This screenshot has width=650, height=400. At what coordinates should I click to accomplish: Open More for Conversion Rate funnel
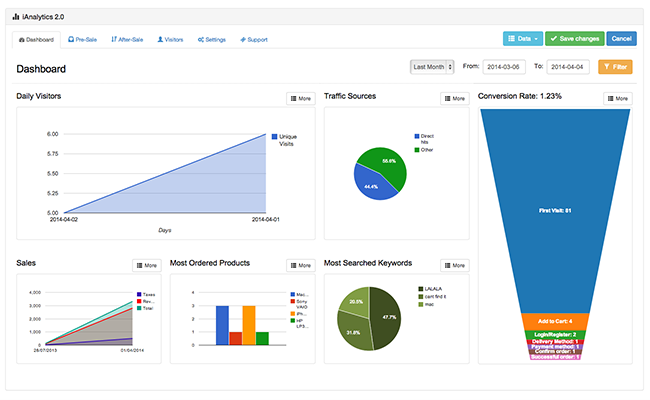click(618, 99)
